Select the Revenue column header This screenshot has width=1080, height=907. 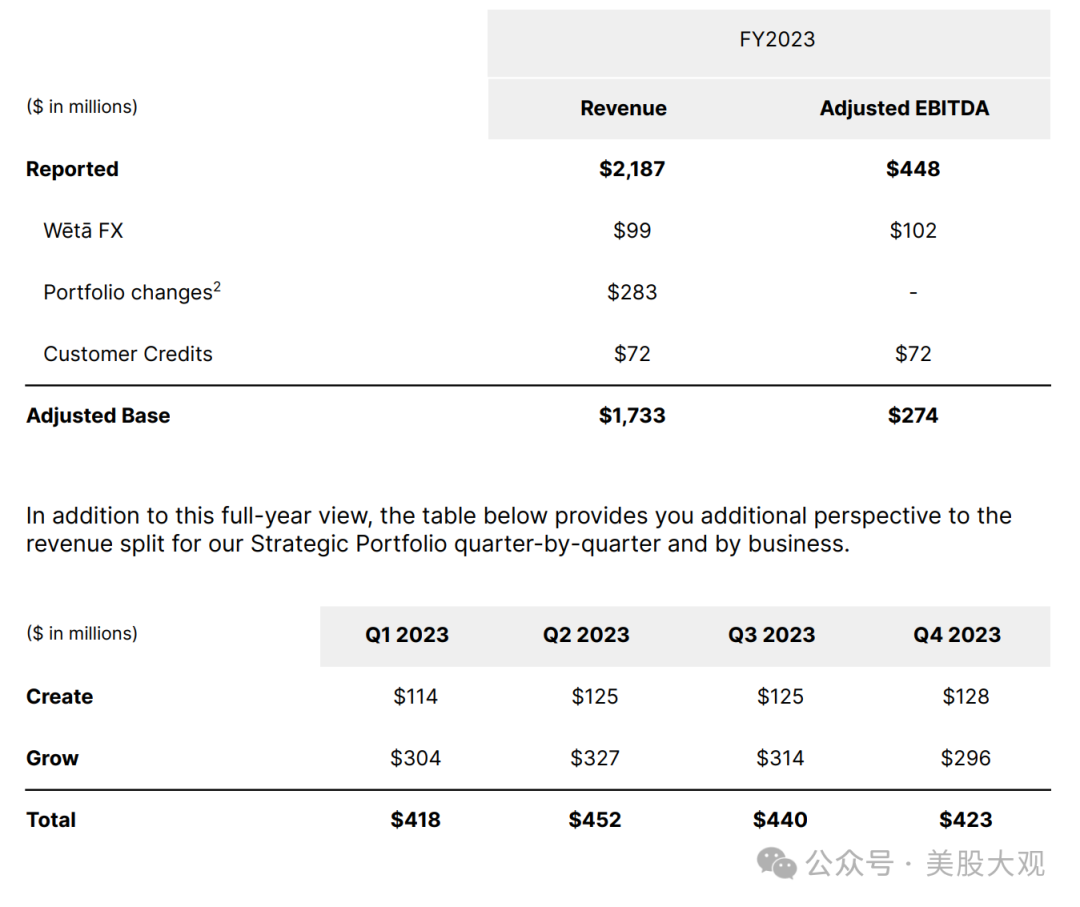[x=623, y=109]
